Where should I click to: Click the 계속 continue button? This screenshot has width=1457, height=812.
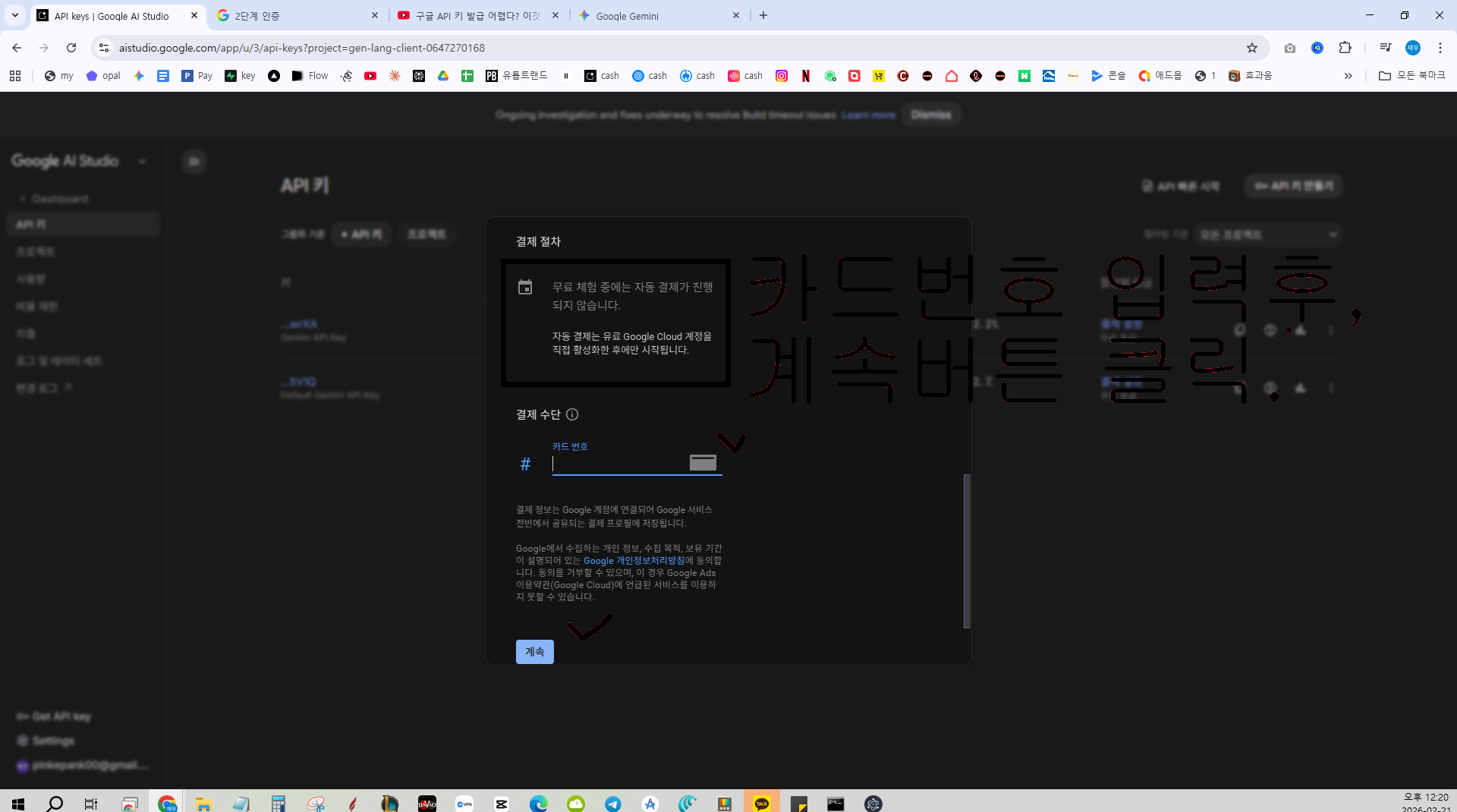(x=534, y=652)
